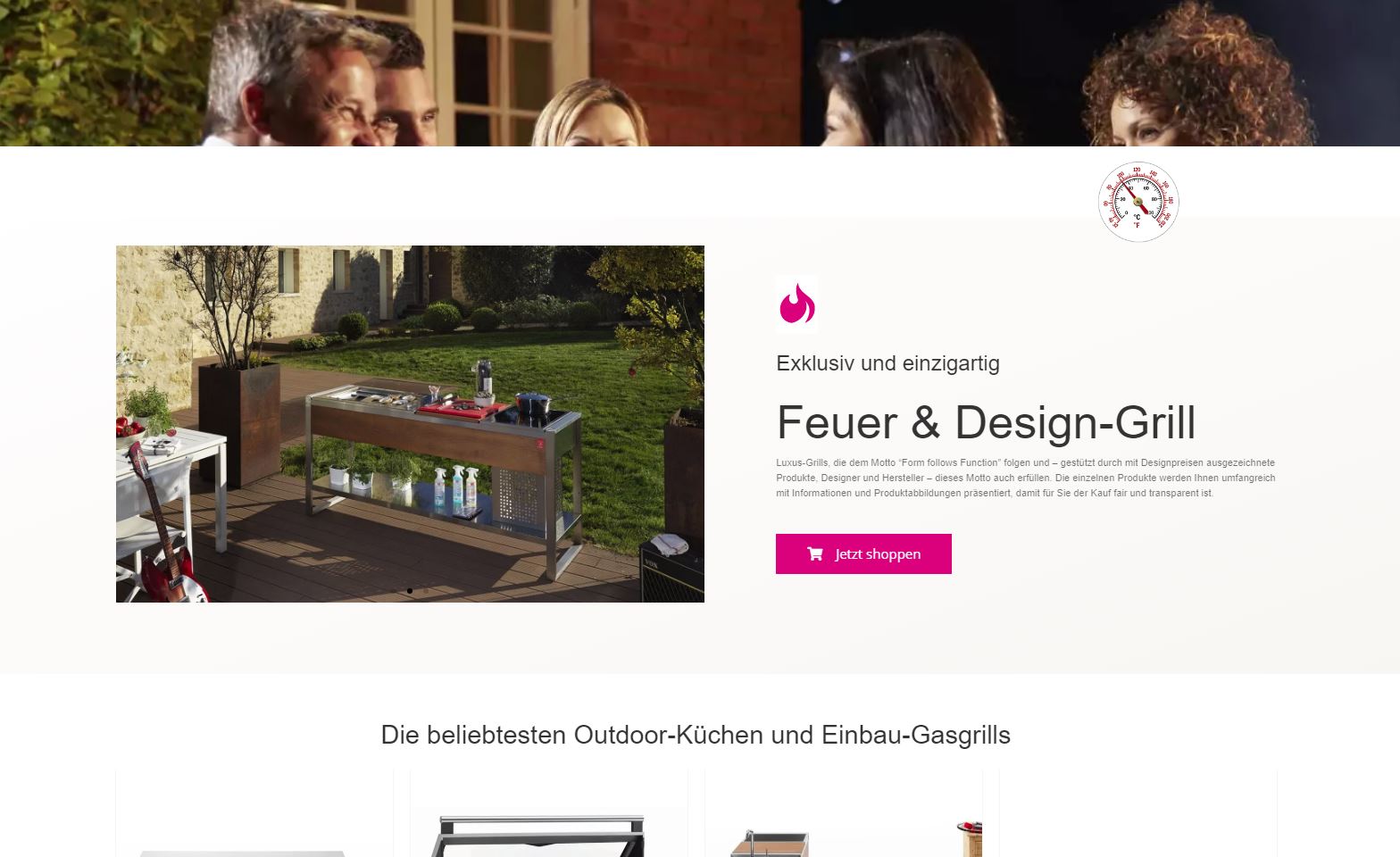Click the 'Exklusiv und einzigartig' subtitle
Image resolution: width=1400 pixels, height=857 pixels.
click(x=887, y=363)
